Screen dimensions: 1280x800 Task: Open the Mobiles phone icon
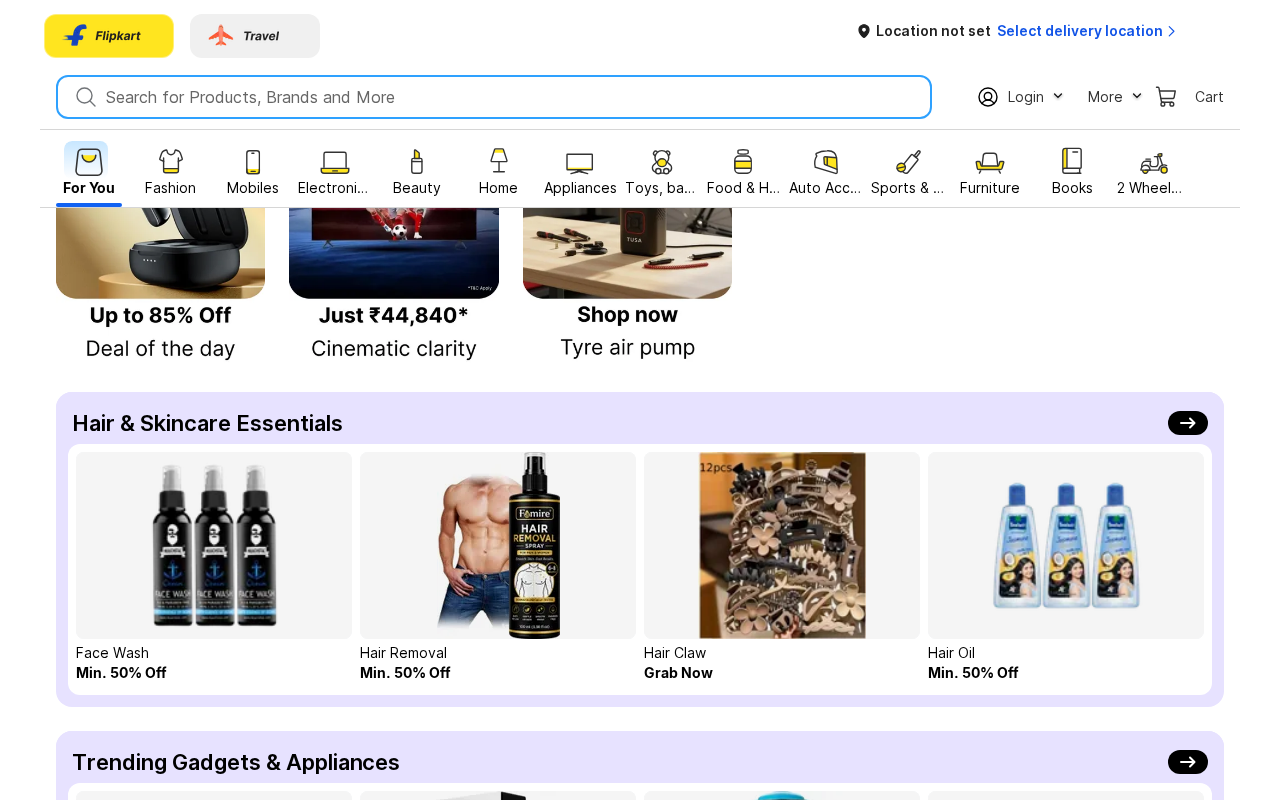pyautogui.click(x=253, y=161)
